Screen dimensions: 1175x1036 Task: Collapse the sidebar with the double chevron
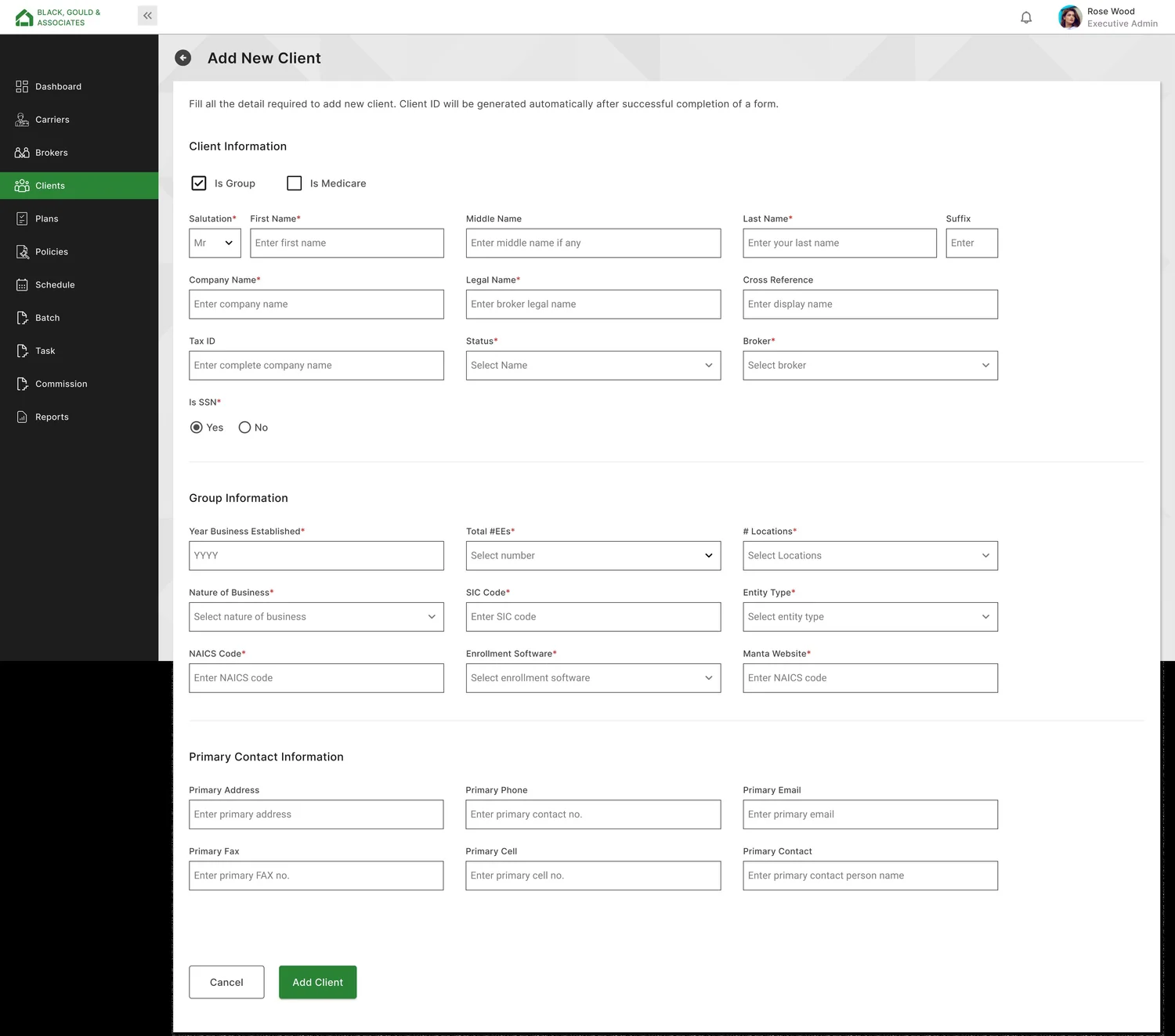pos(147,16)
